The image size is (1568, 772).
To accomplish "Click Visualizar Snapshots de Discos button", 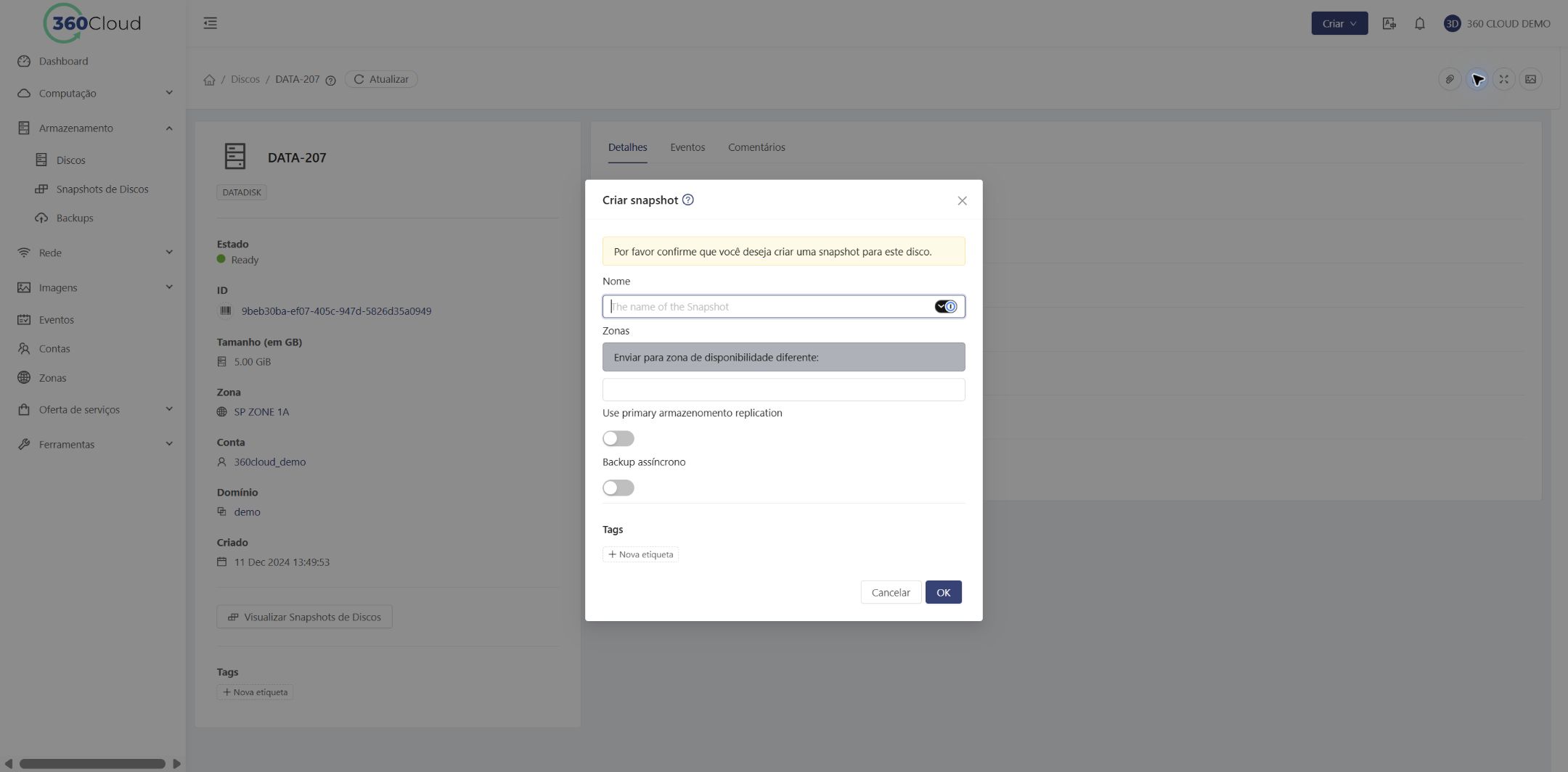I will tap(304, 617).
